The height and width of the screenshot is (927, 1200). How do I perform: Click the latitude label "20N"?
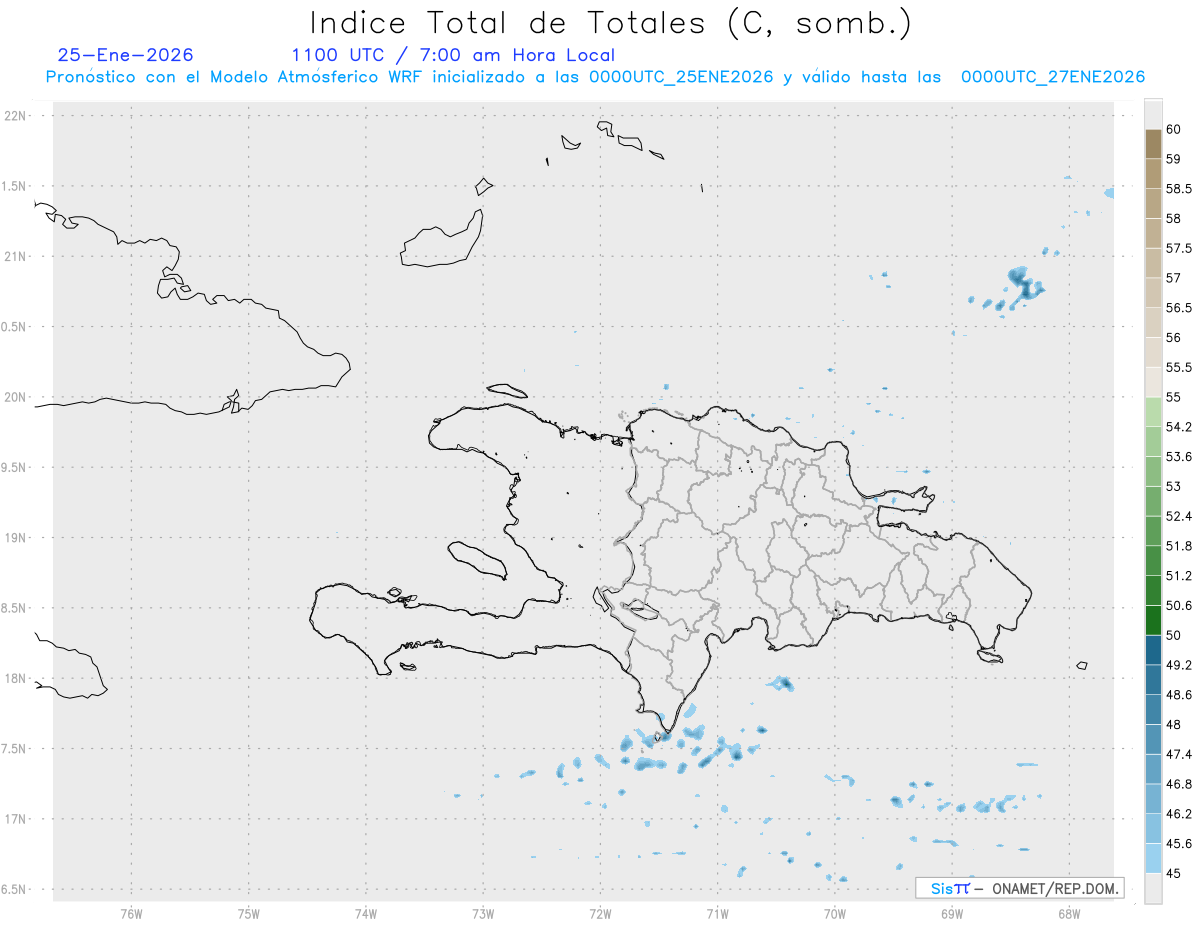point(15,397)
